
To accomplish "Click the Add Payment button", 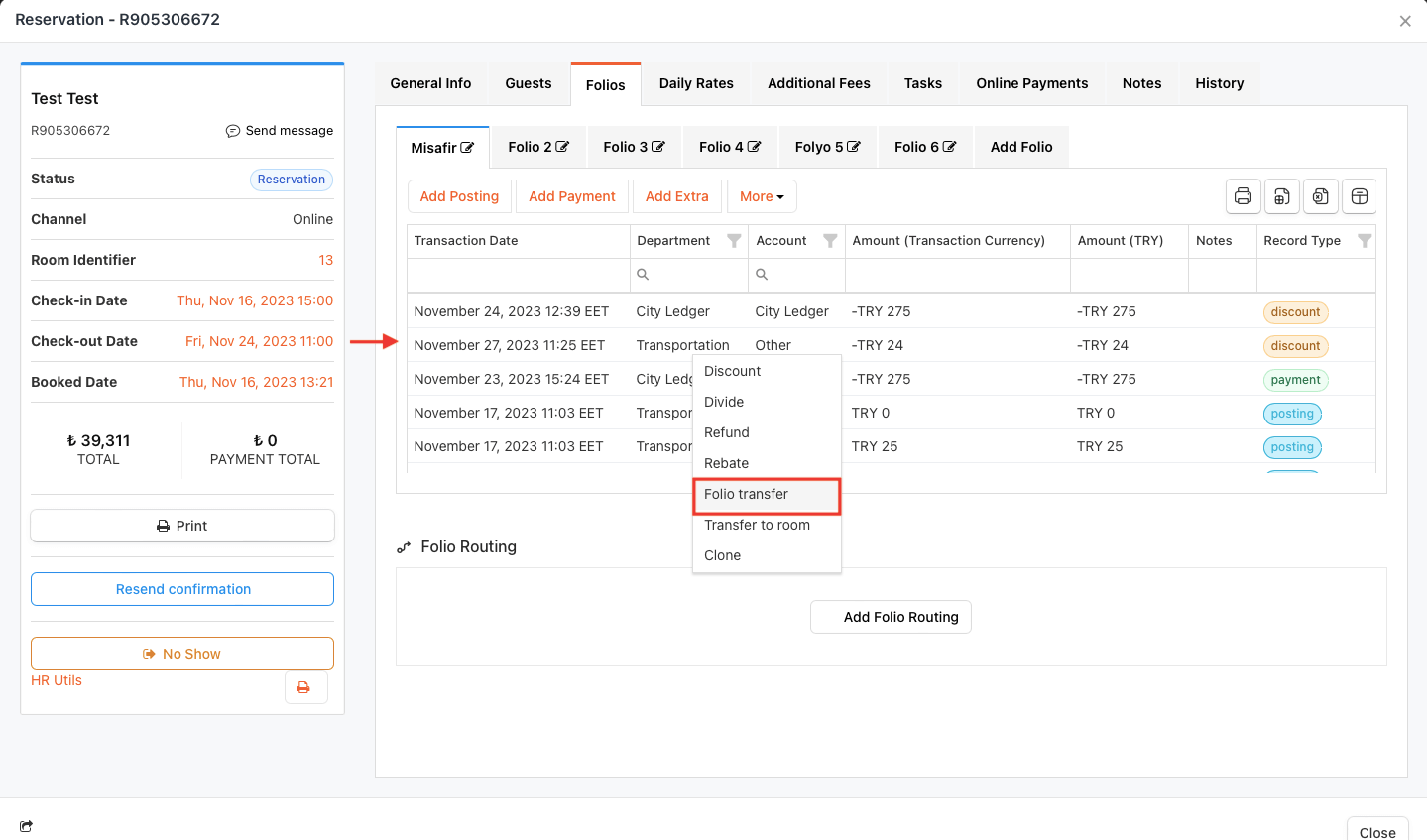I will [571, 196].
